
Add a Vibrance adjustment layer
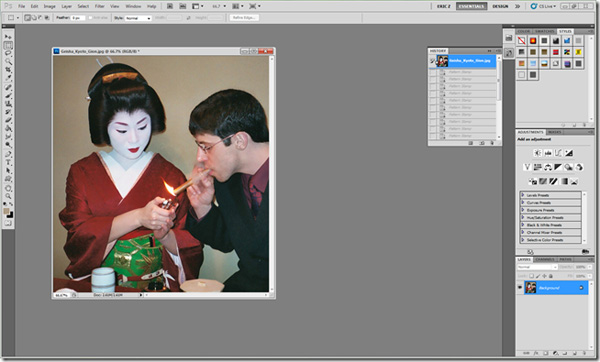click(x=527, y=167)
